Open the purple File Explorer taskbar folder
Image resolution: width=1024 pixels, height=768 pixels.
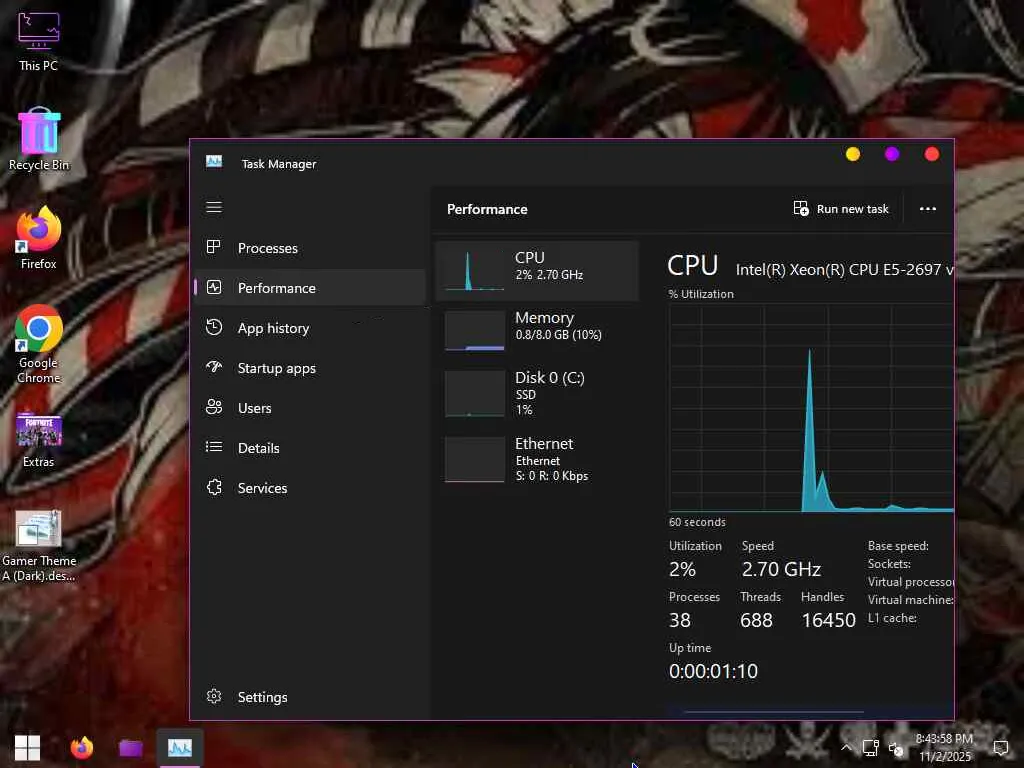131,747
